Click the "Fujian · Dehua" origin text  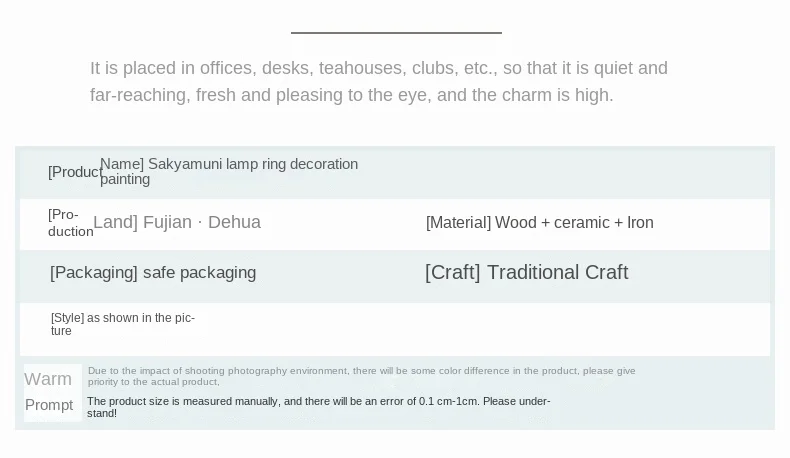tap(202, 222)
